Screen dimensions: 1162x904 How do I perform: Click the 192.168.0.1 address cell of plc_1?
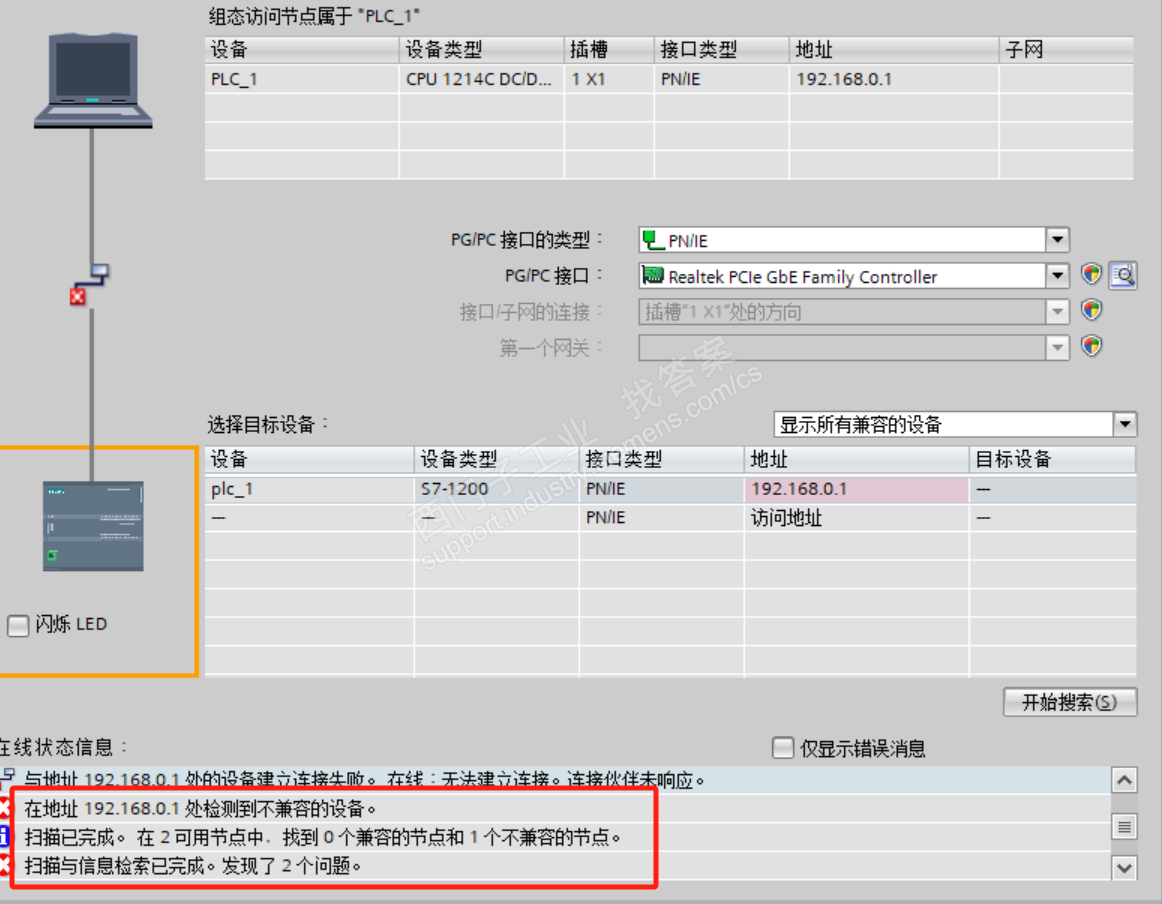(x=856, y=489)
